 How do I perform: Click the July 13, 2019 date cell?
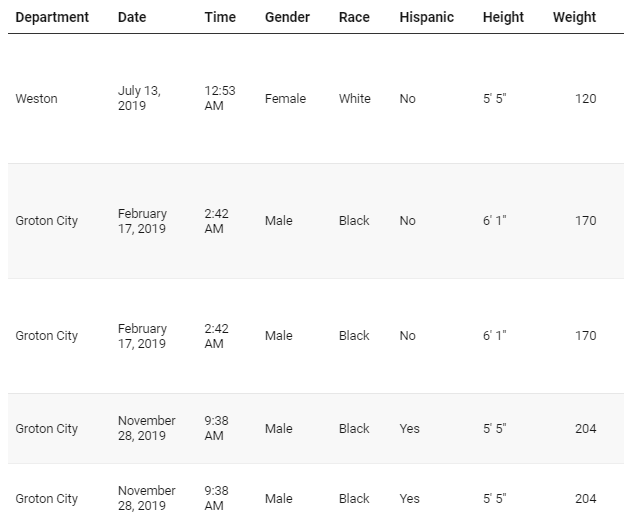pyautogui.click(x=139, y=98)
